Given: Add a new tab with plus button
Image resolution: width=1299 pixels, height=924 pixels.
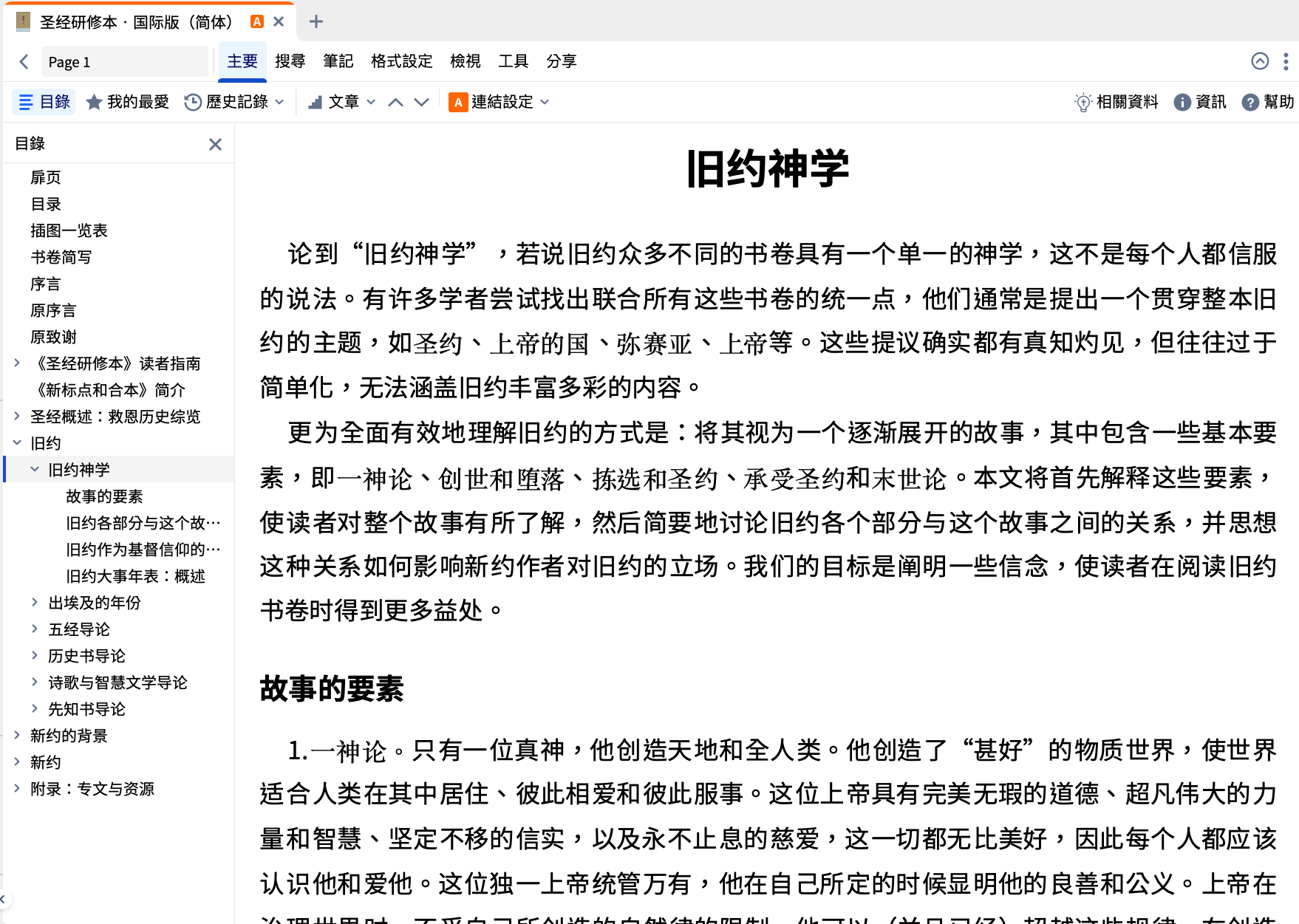Looking at the screenshot, I should tap(316, 21).
